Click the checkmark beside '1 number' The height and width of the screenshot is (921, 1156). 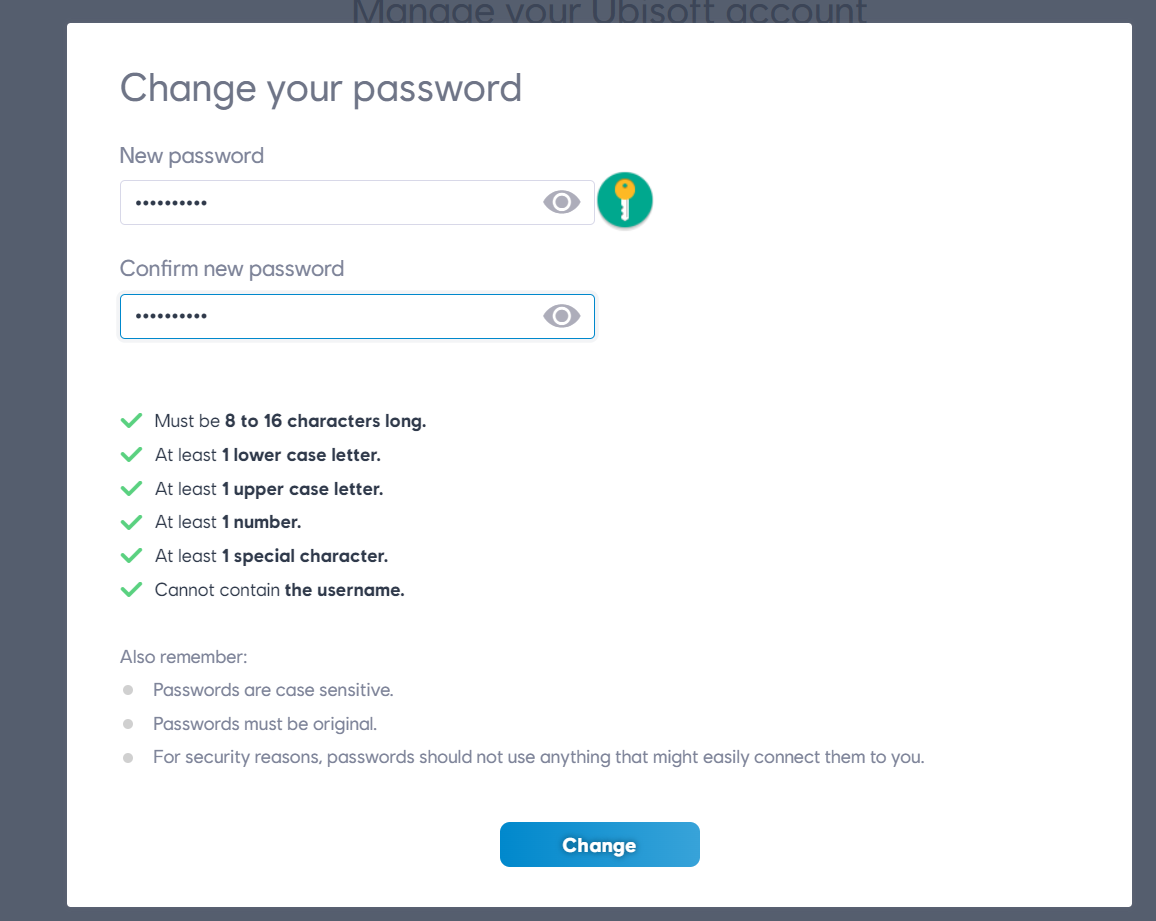tap(131, 521)
